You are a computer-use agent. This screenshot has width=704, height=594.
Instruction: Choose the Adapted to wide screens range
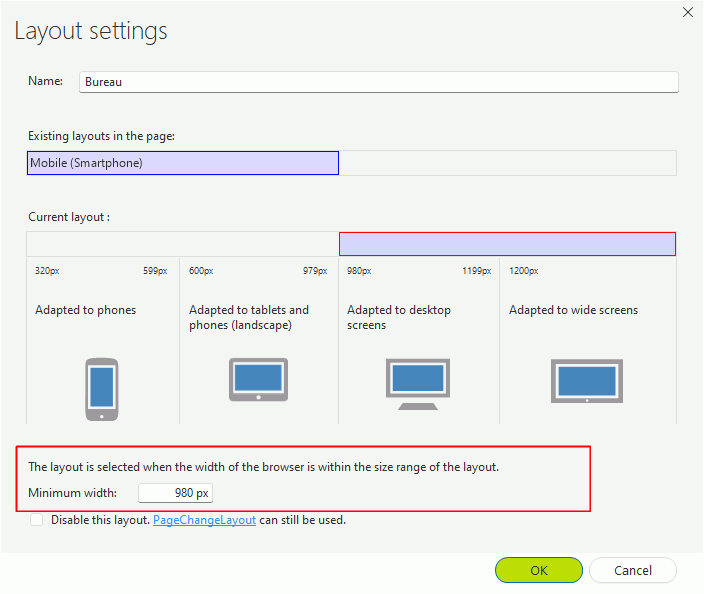pyautogui.click(x=588, y=340)
